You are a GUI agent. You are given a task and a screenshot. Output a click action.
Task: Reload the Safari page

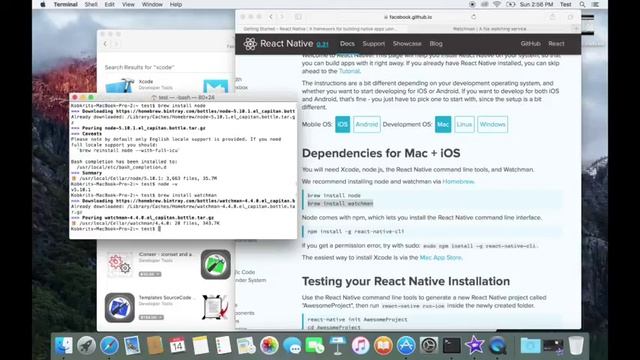pyautogui.click(x=473, y=17)
